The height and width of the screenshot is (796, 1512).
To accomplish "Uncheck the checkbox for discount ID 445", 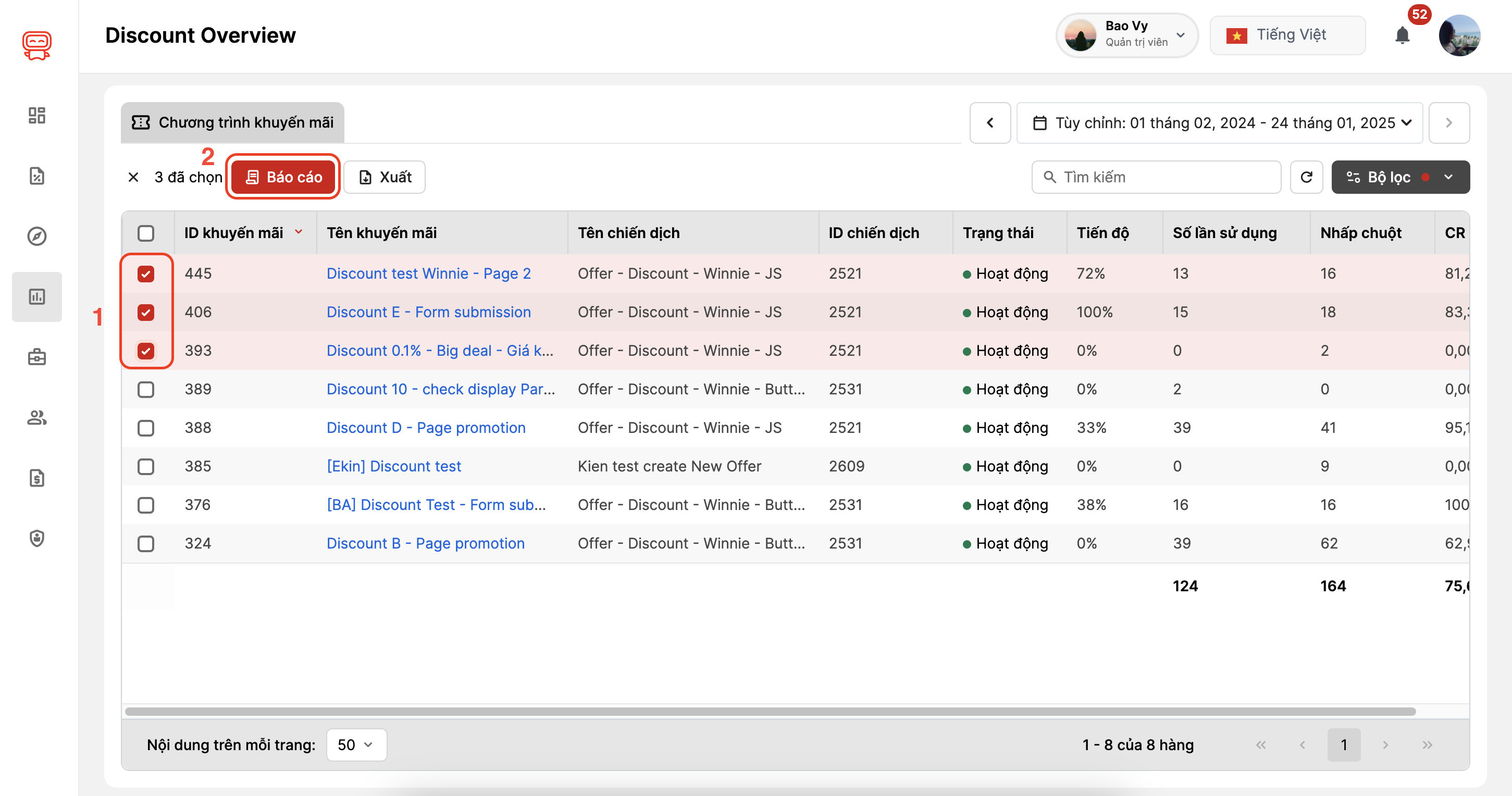I will [x=145, y=273].
